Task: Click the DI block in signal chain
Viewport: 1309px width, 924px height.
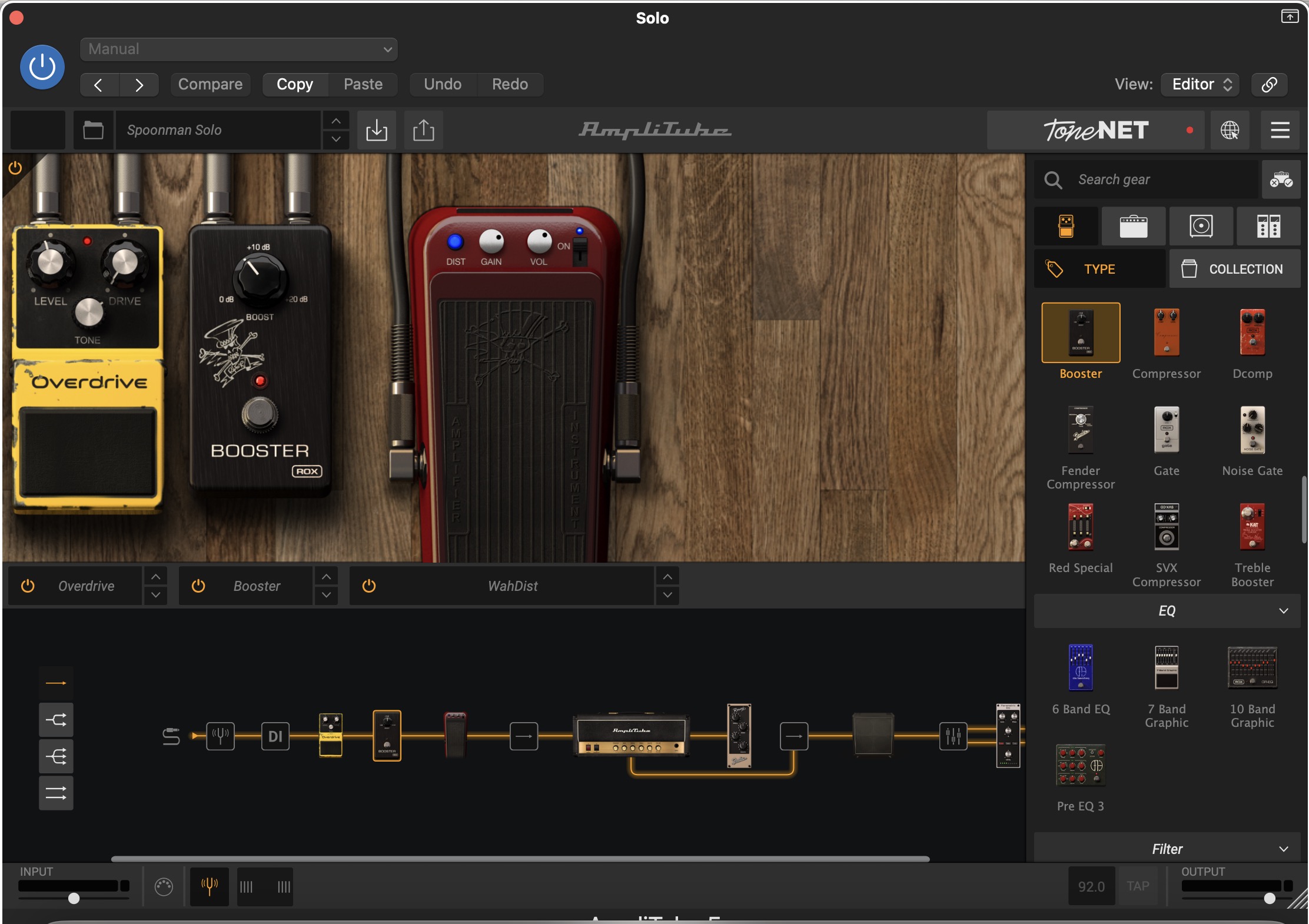Action: pos(275,736)
